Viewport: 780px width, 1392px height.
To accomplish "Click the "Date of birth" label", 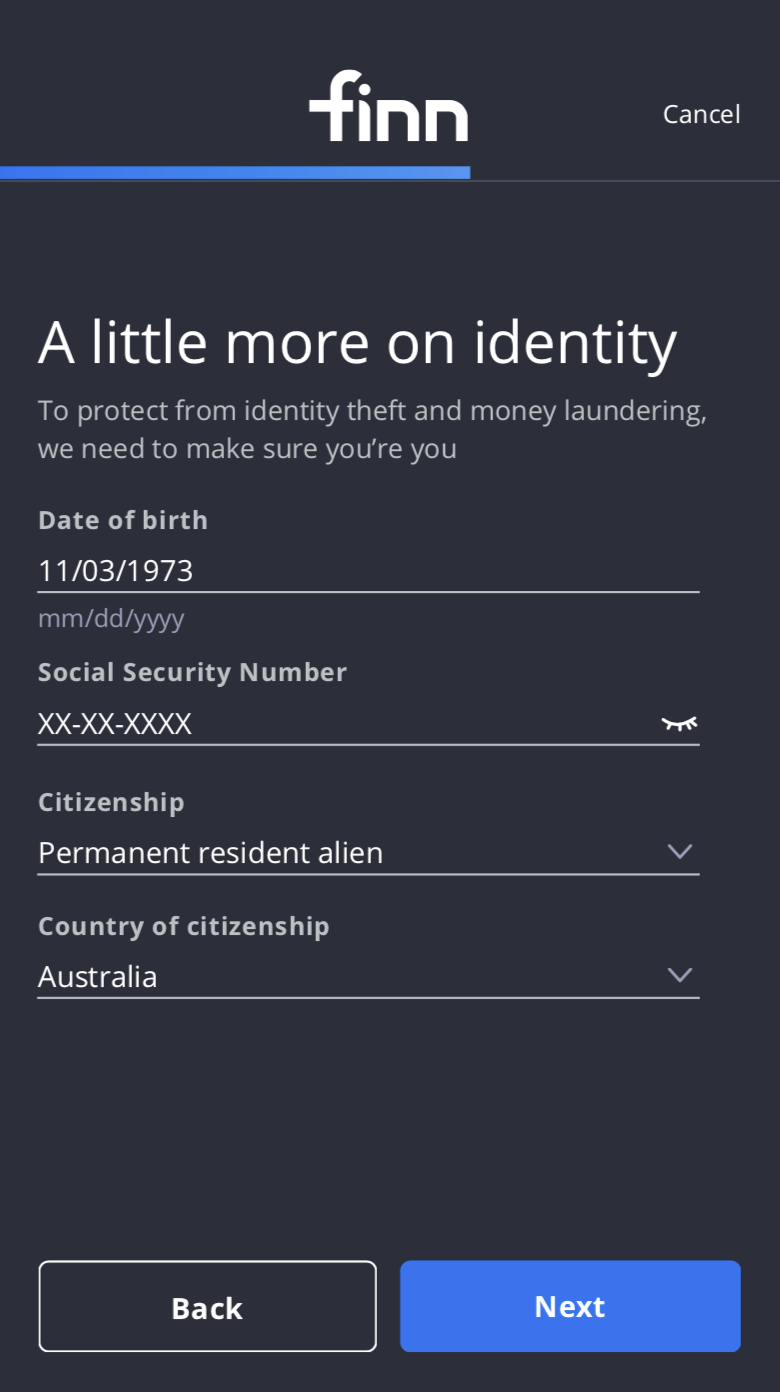I will (x=123, y=520).
